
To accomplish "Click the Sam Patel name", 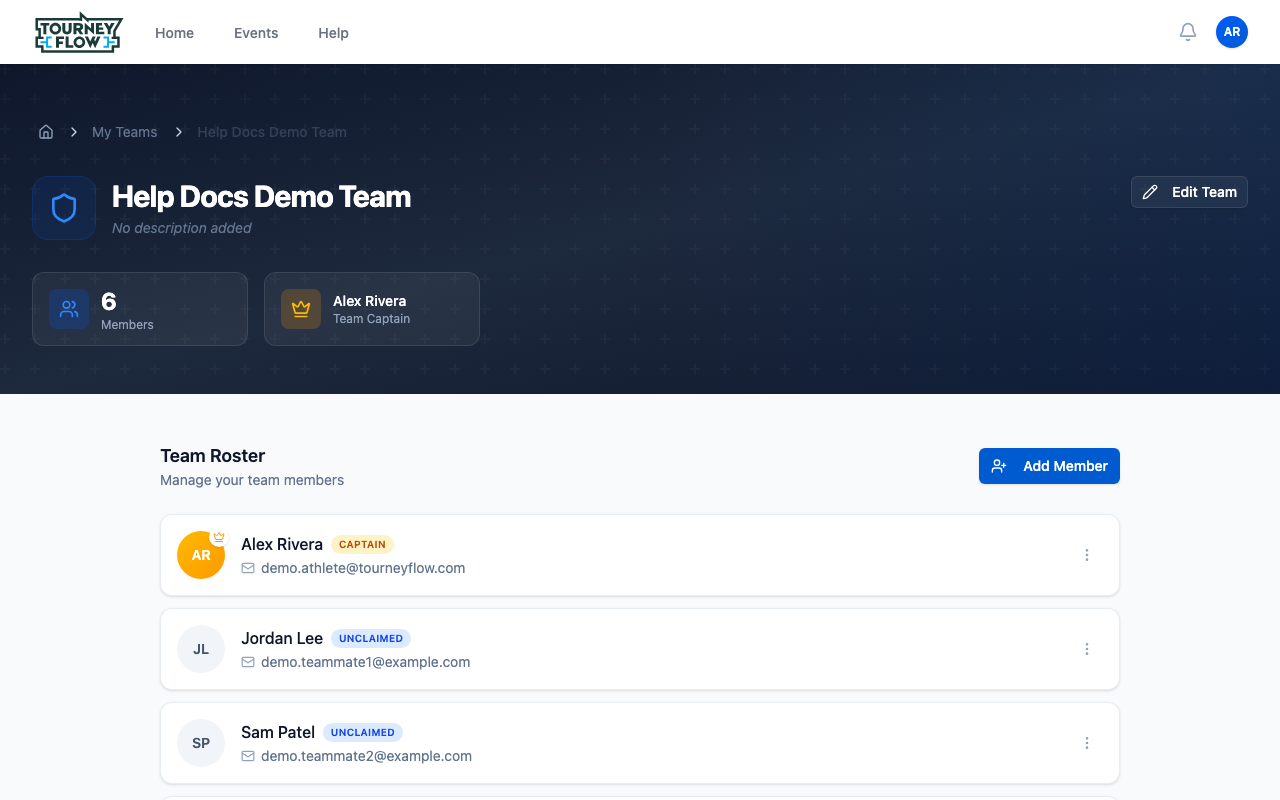I will [x=278, y=733].
